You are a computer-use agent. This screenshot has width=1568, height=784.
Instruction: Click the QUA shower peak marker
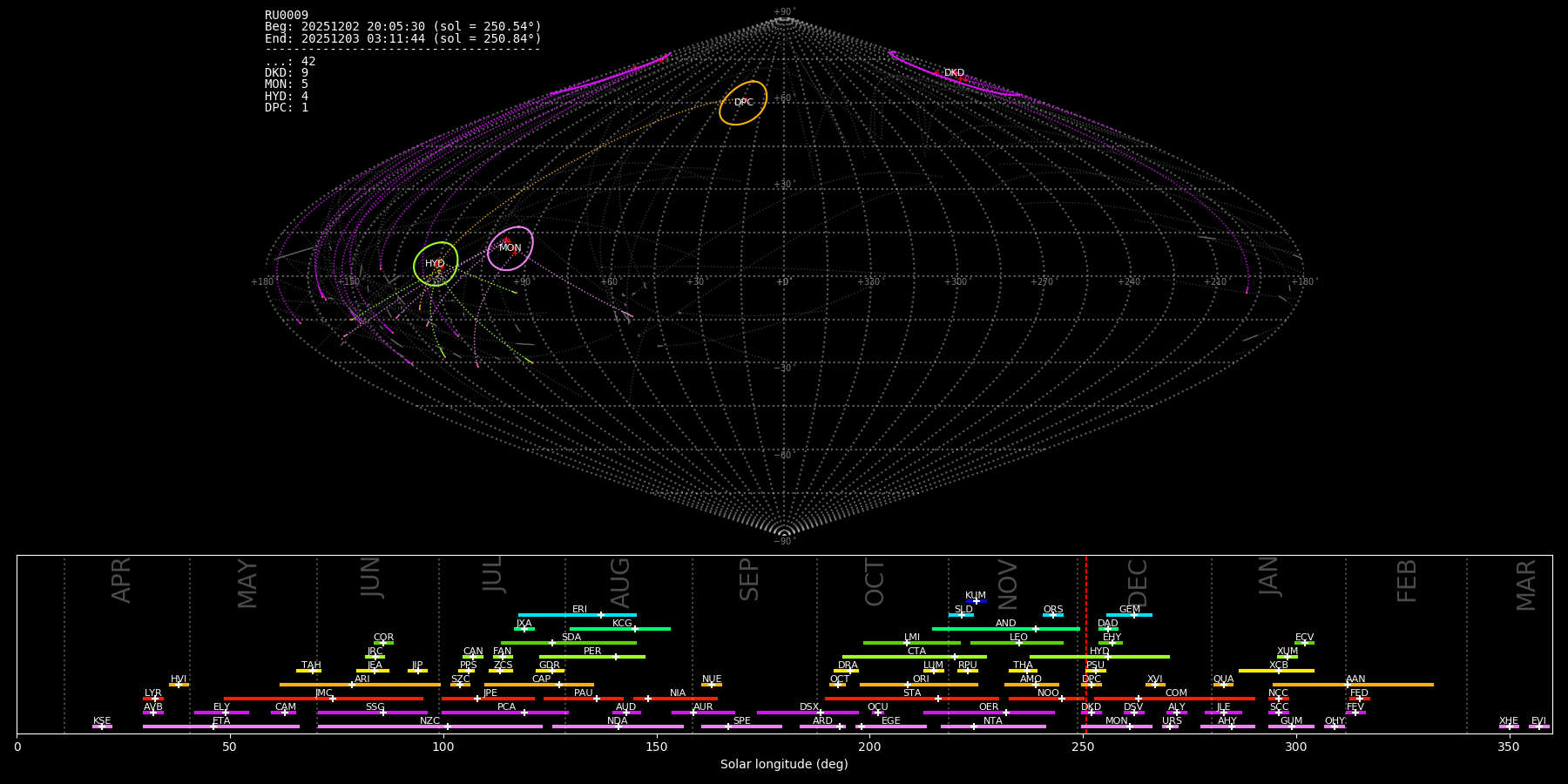(1223, 685)
